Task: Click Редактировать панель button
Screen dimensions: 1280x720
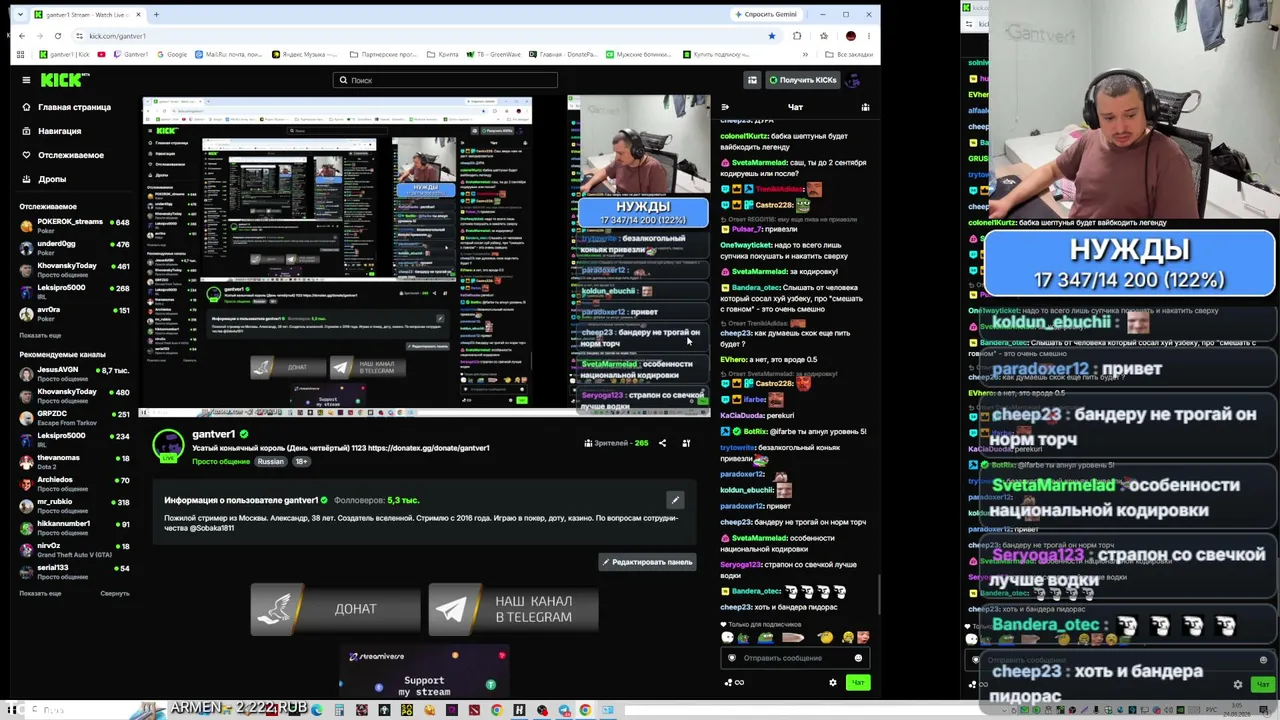Action: (x=647, y=562)
